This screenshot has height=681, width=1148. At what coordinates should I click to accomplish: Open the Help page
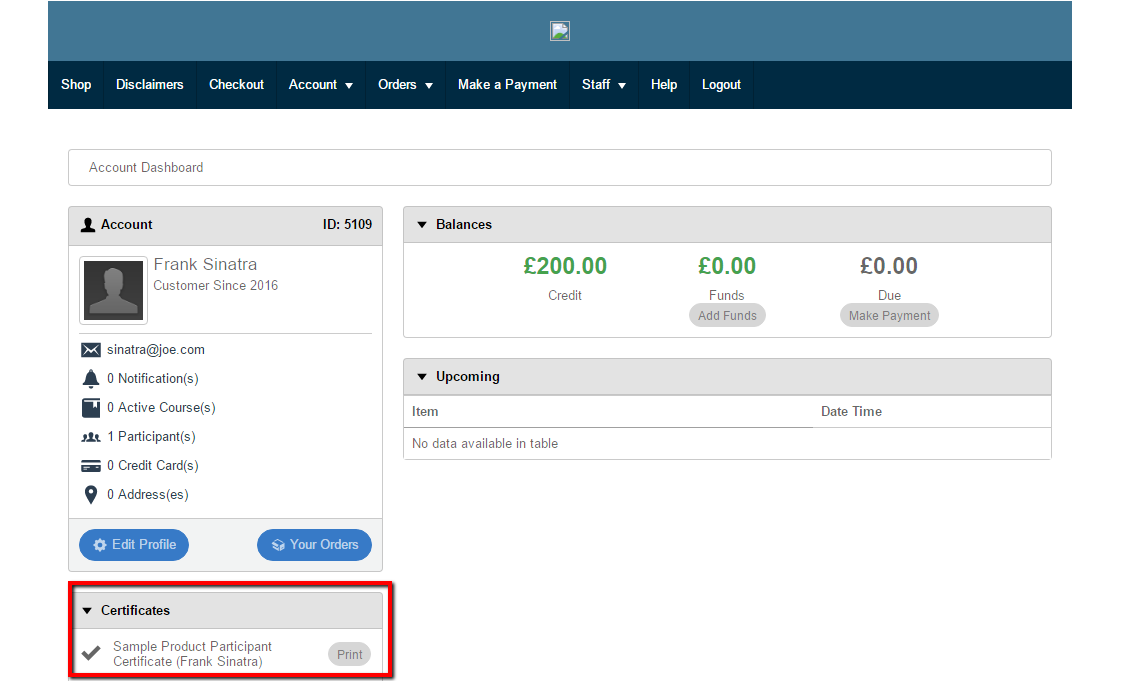click(x=664, y=85)
